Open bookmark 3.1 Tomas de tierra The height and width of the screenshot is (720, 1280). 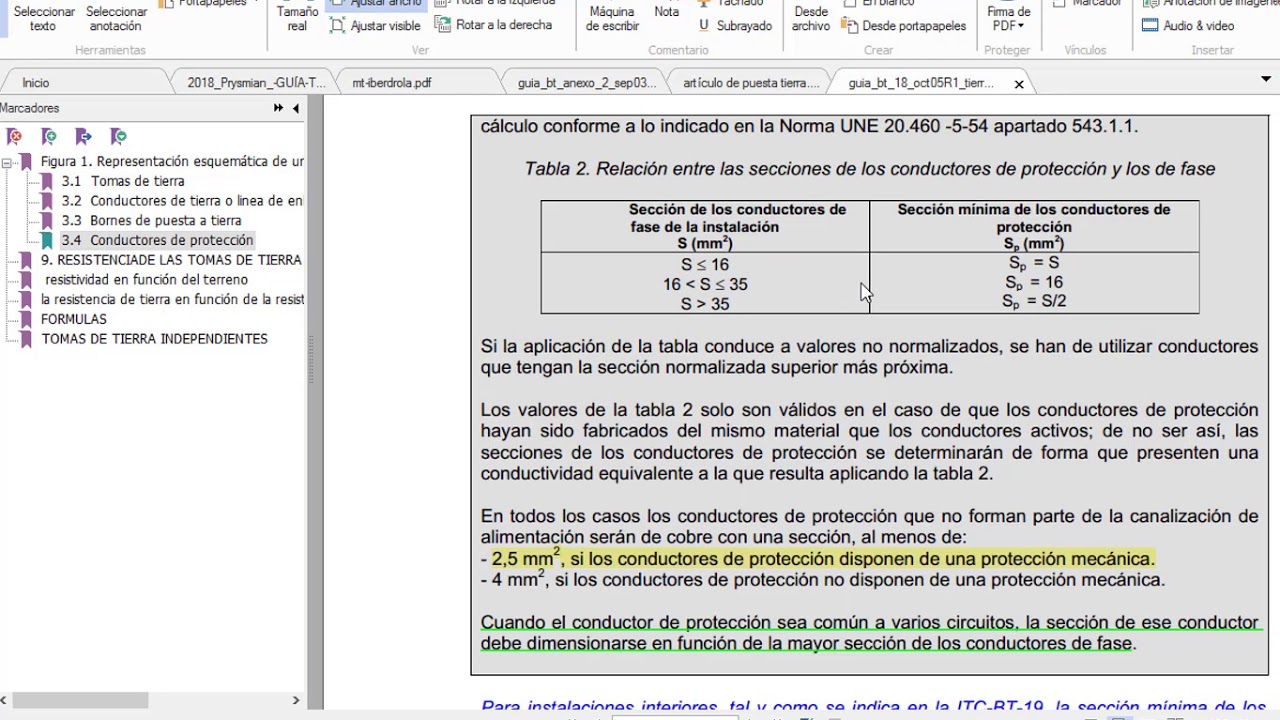(x=123, y=181)
